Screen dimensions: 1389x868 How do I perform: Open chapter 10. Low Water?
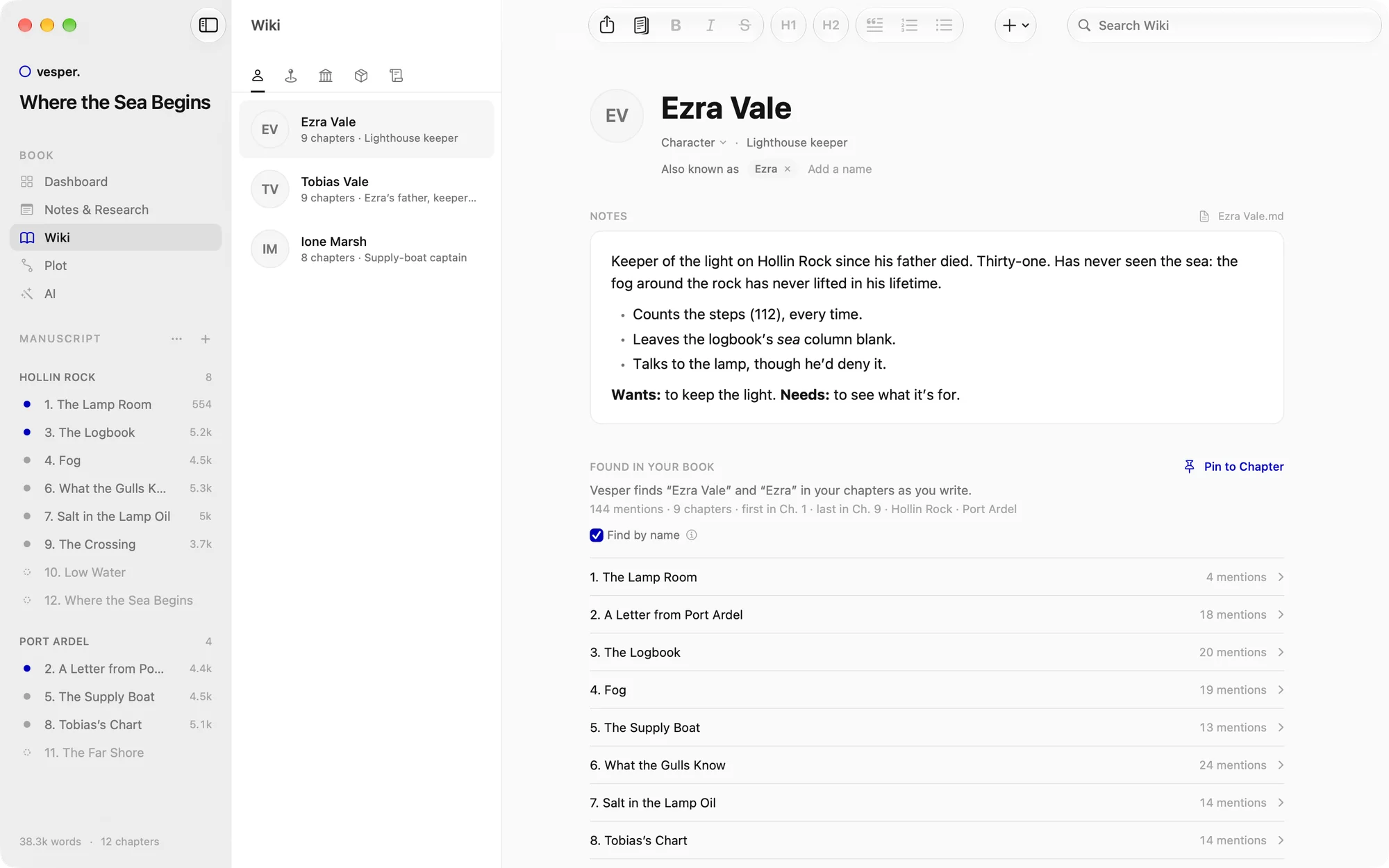pyautogui.click(x=116, y=572)
